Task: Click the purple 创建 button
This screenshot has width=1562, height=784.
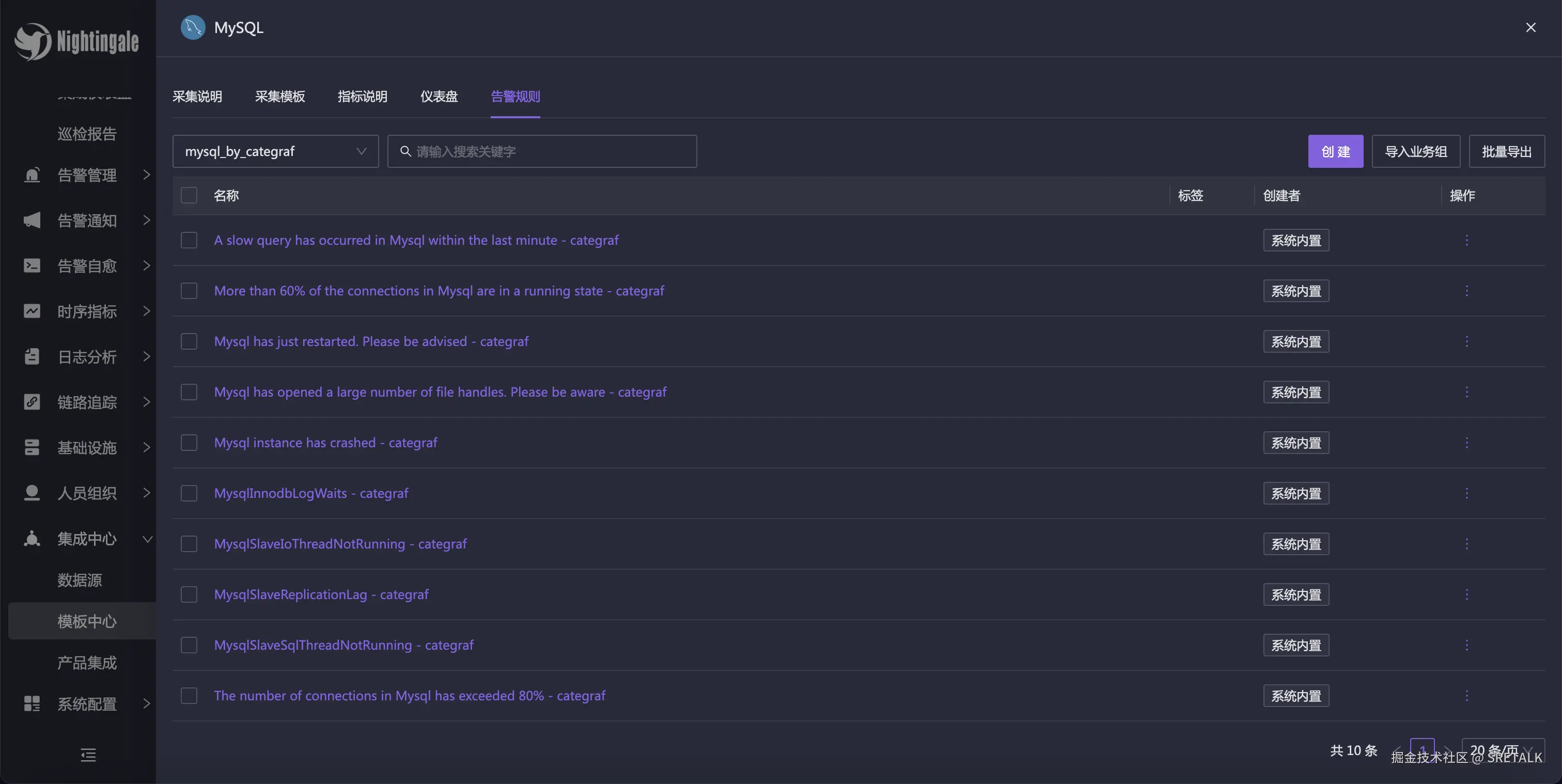Action: 1335,151
